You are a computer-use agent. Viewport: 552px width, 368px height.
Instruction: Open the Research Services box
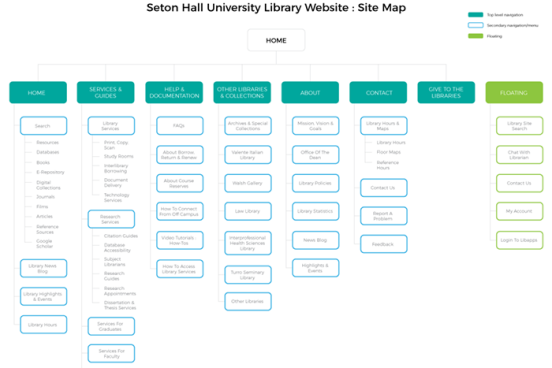(x=111, y=219)
